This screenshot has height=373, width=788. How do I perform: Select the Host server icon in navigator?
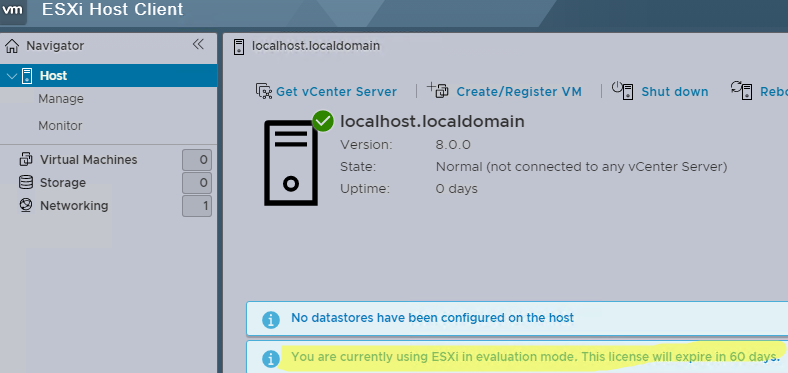(x=27, y=76)
